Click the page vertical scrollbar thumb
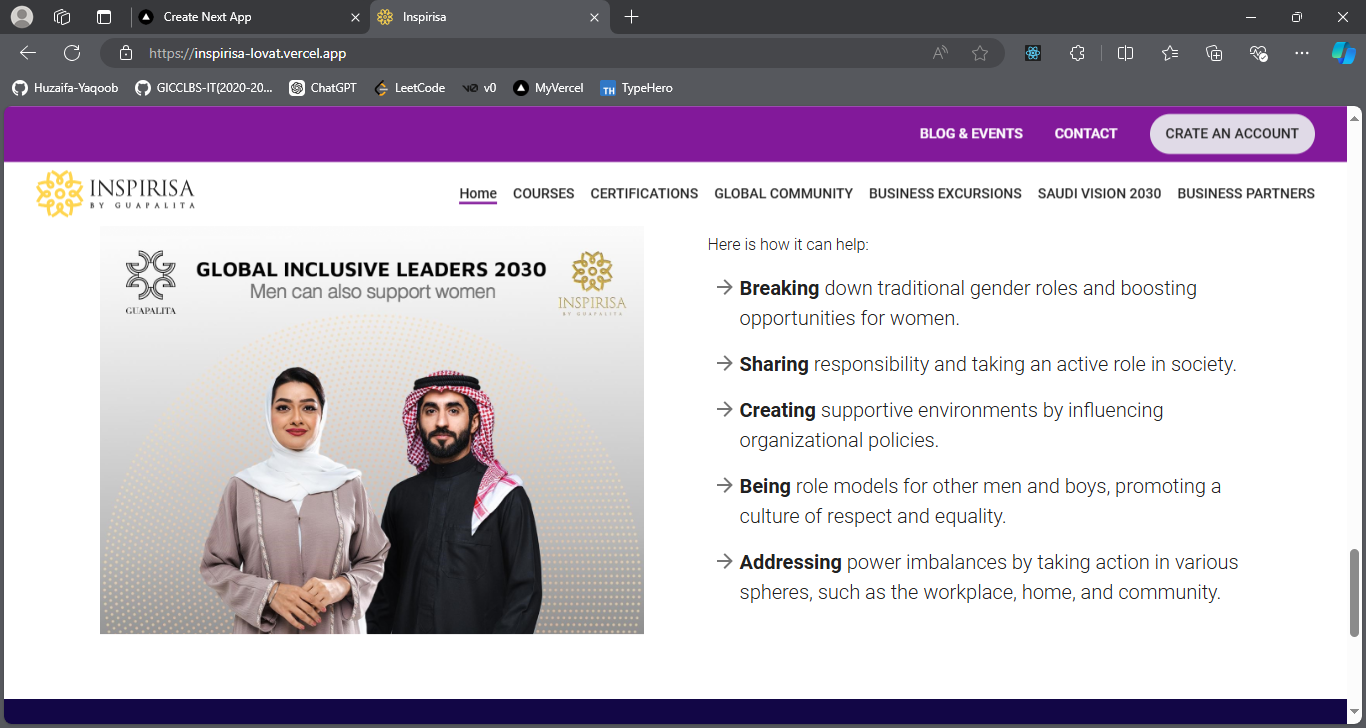Screen dimensions: 1366x728 (x=1355, y=592)
